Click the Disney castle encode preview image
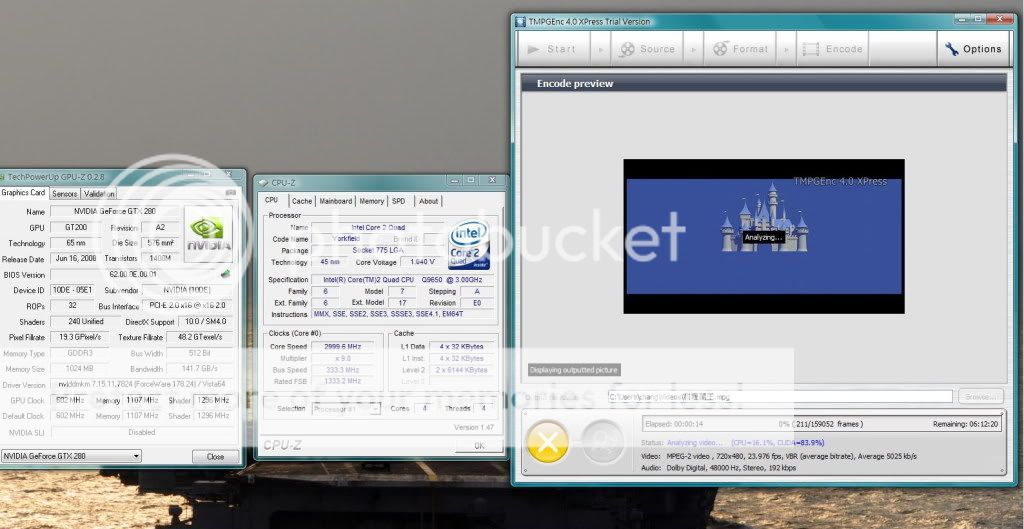 pos(764,236)
